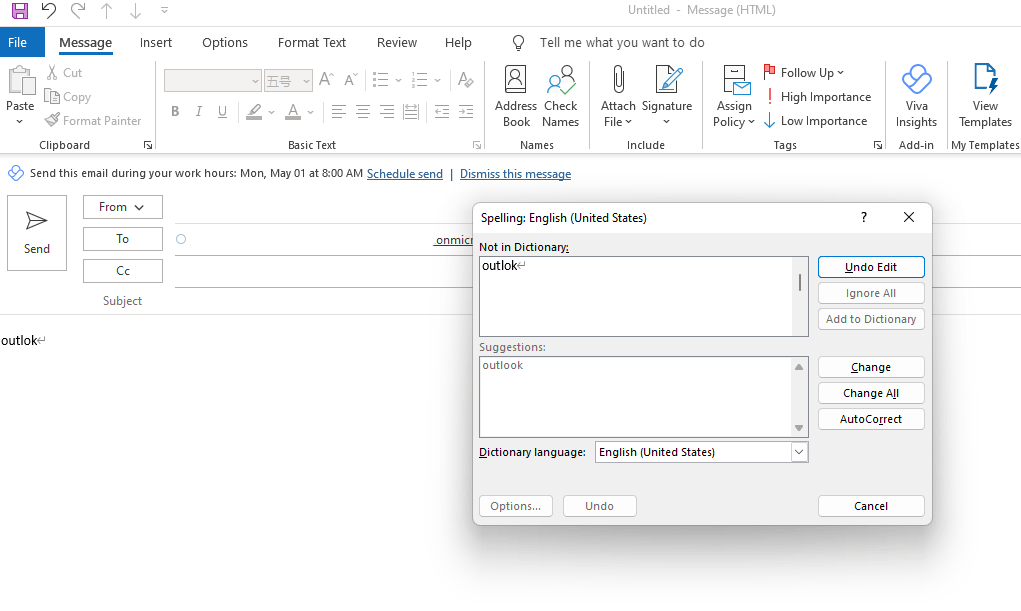
Task: Open the font name combo box
Action: click(213, 81)
